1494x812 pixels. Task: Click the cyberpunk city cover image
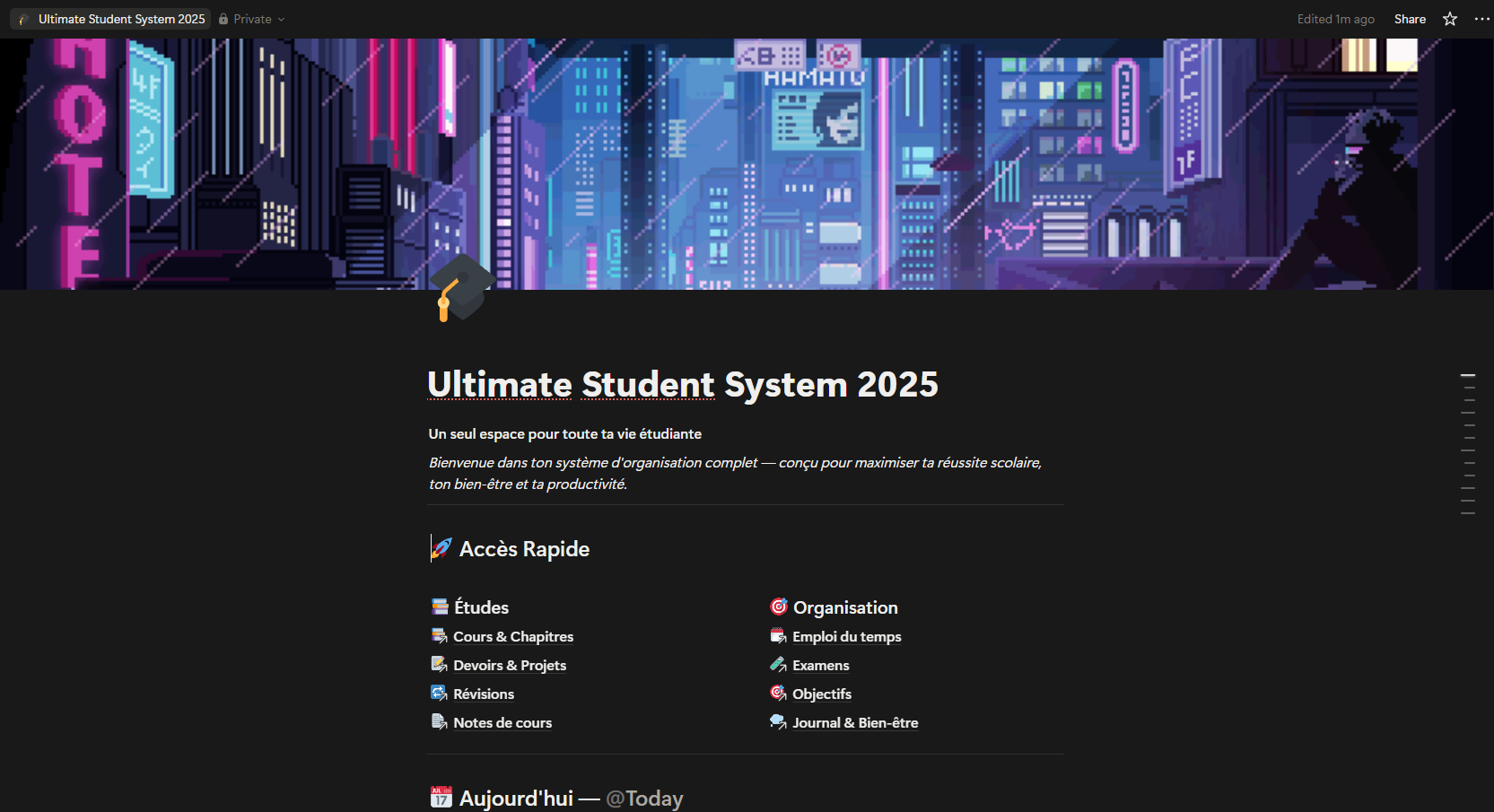coord(747,163)
